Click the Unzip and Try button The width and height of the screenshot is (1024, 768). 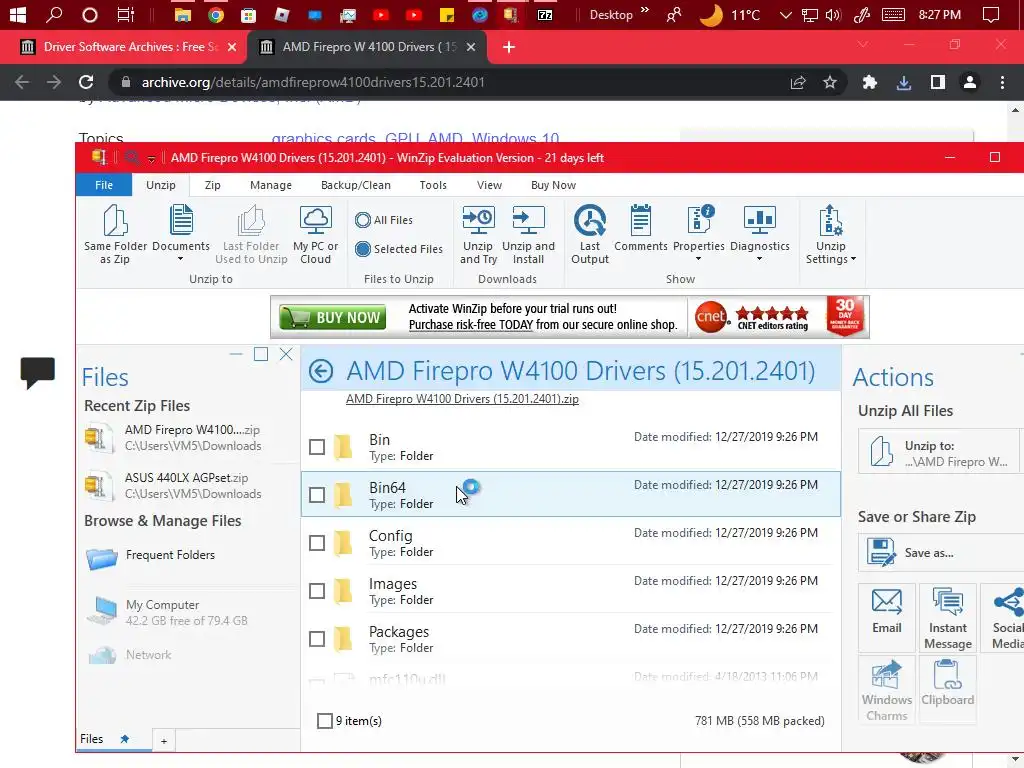(478, 234)
